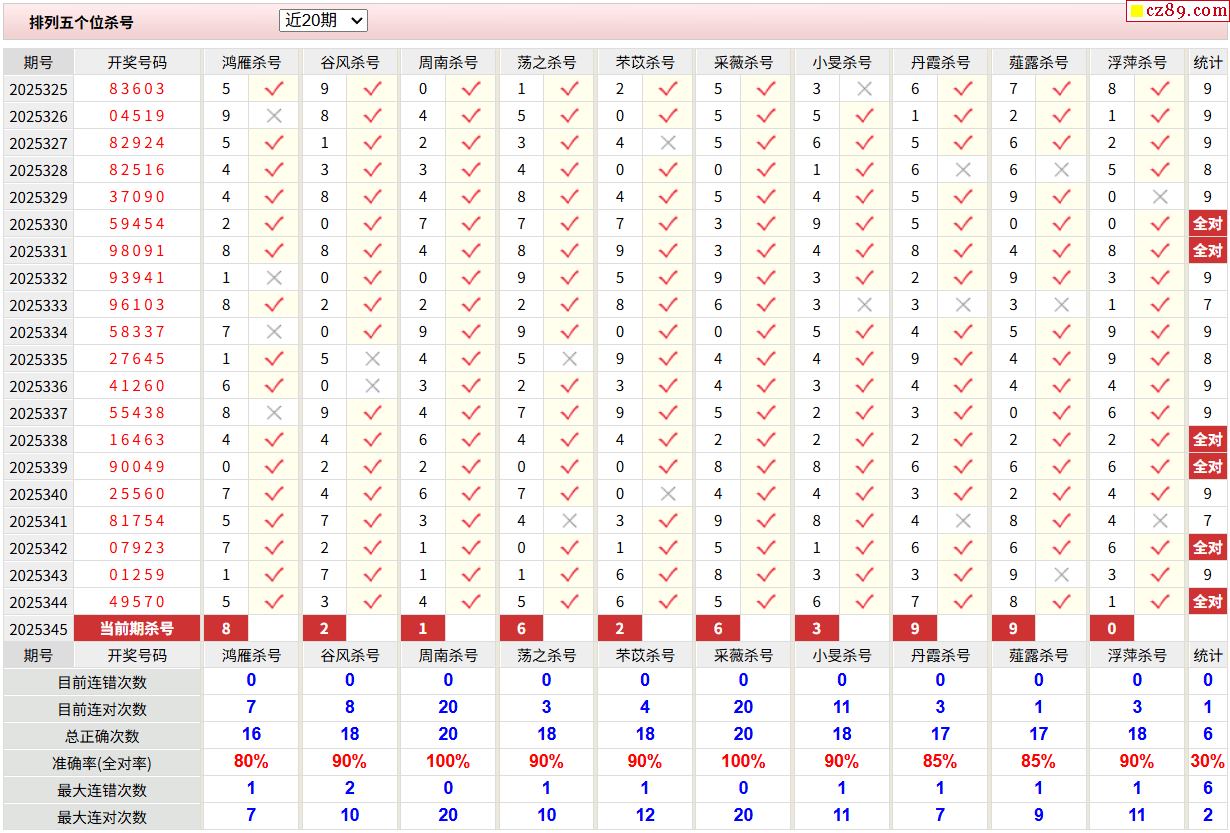Image resolution: width=1230 pixels, height=833 pixels.
Task: Click the 全对 badge in row 2025330
Action: click(x=1207, y=224)
